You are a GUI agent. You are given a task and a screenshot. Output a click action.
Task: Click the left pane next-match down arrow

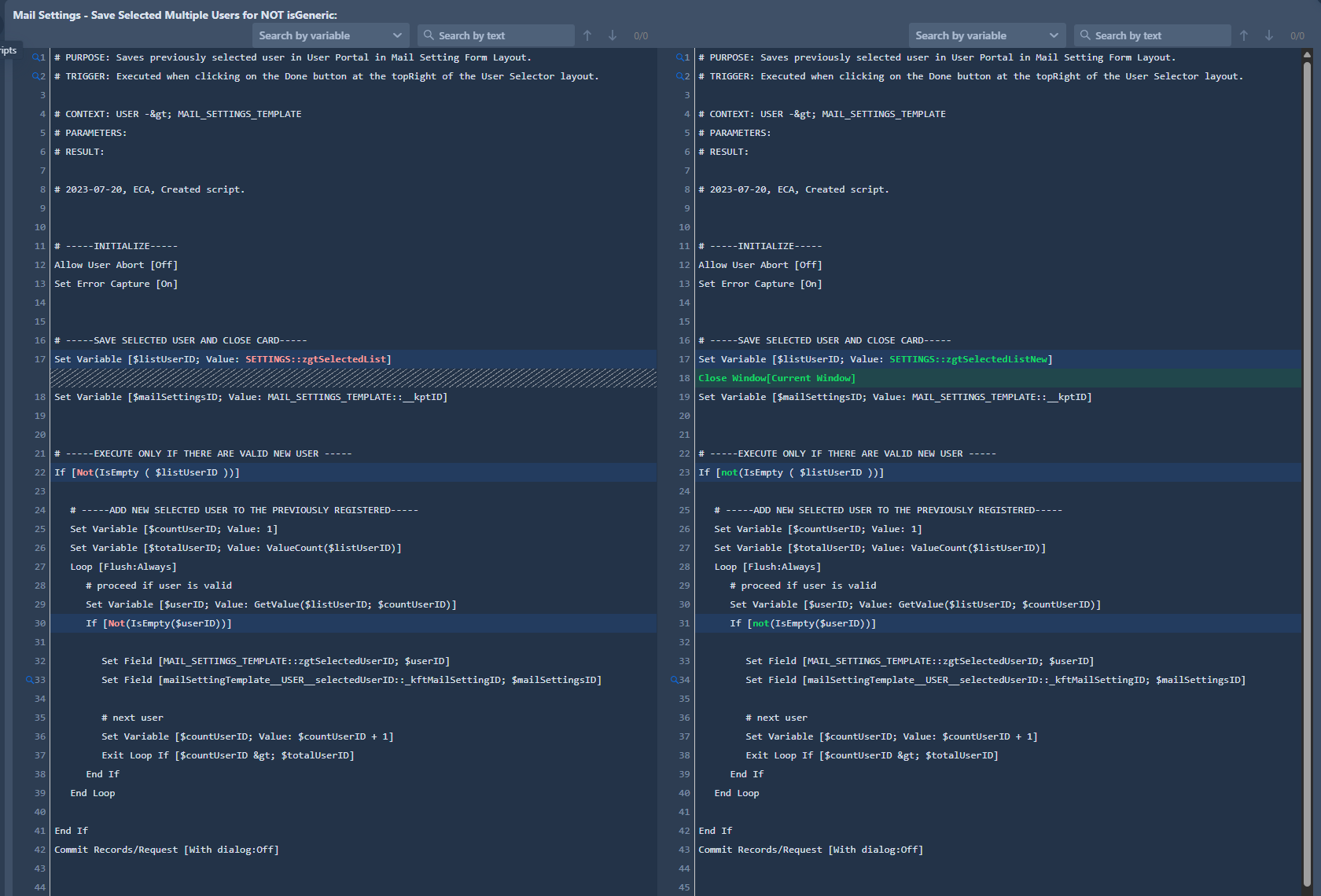pyautogui.click(x=613, y=35)
